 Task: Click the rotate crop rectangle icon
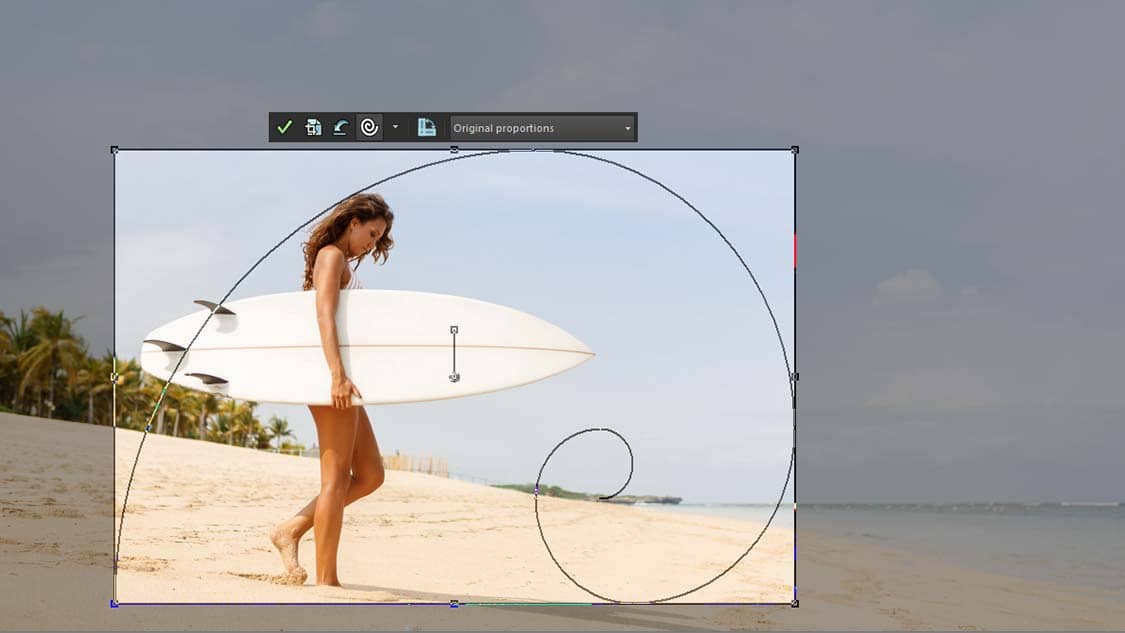click(x=427, y=128)
